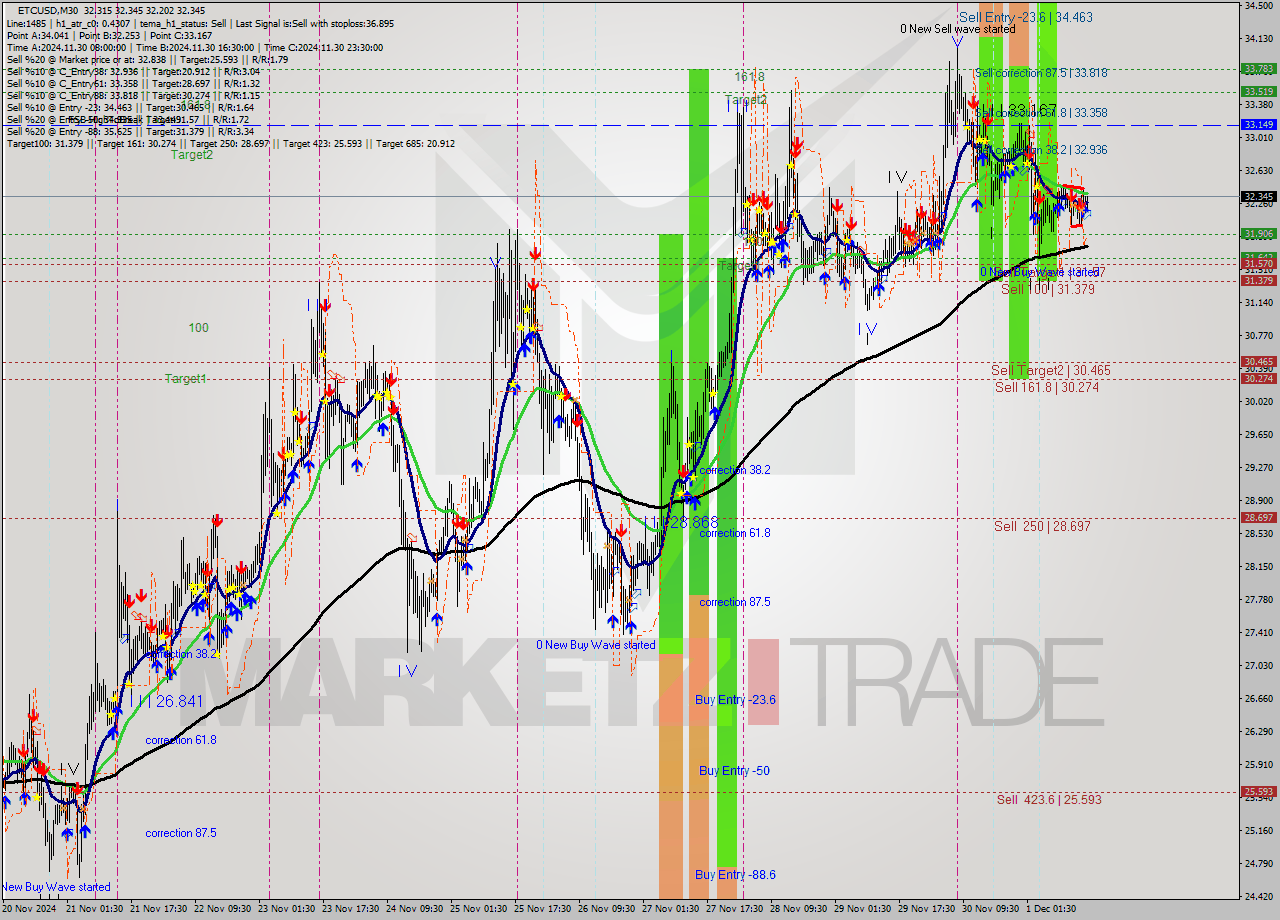Screen dimensions: 1280x920
Task: Click the 'Sell correction 87.5 | 33.818' label
Action: (x=1041, y=73)
